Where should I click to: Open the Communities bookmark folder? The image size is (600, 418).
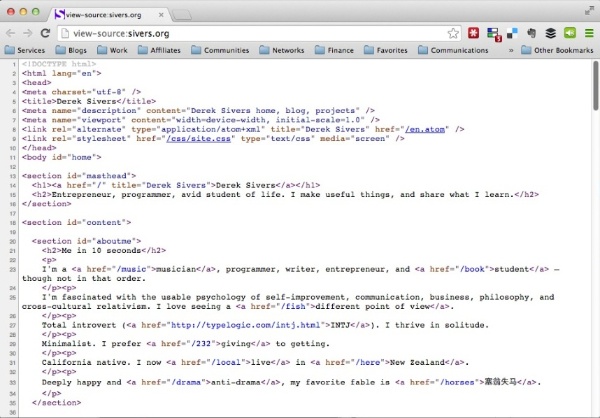pyautogui.click(x=220, y=50)
